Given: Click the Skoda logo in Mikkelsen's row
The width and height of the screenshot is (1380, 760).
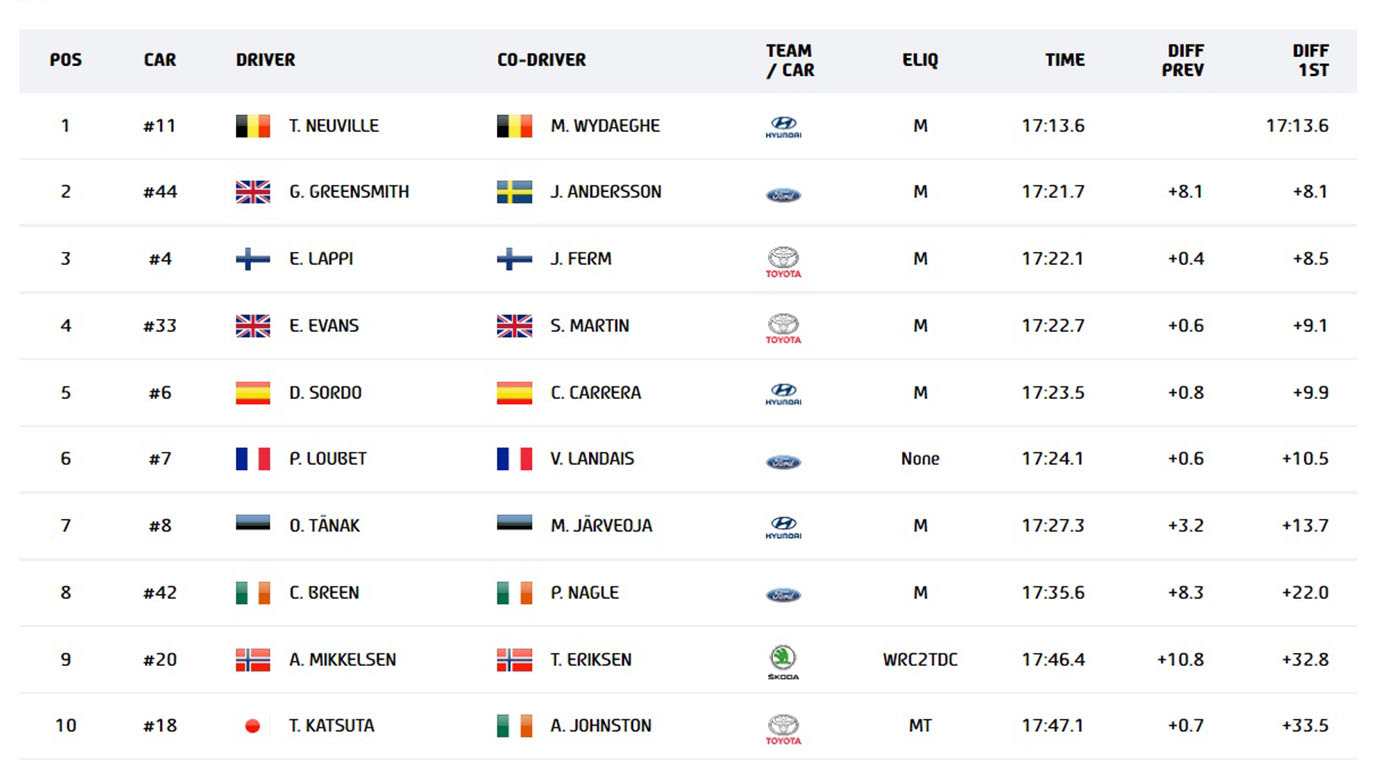Looking at the screenshot, I should point(783,662).
